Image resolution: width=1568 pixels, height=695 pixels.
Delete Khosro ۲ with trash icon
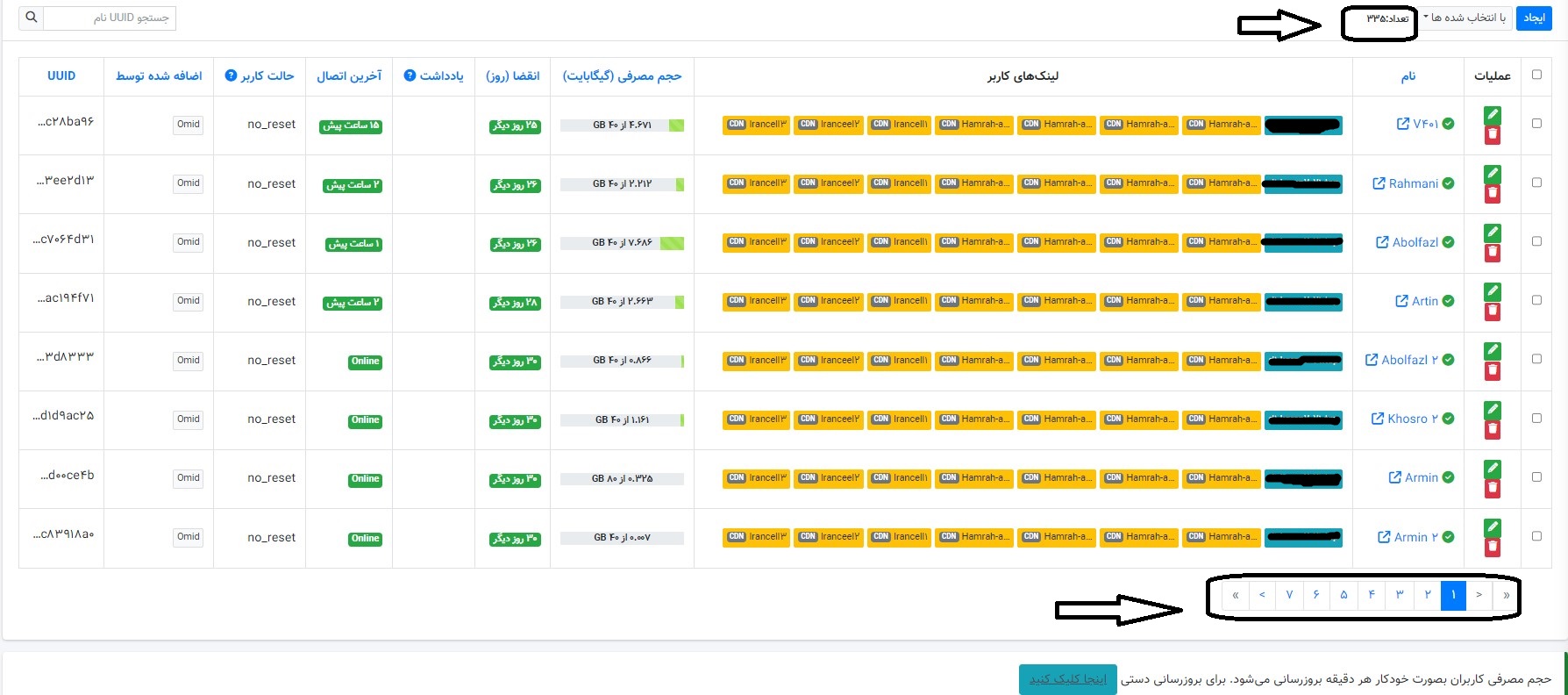[1493, 430]
